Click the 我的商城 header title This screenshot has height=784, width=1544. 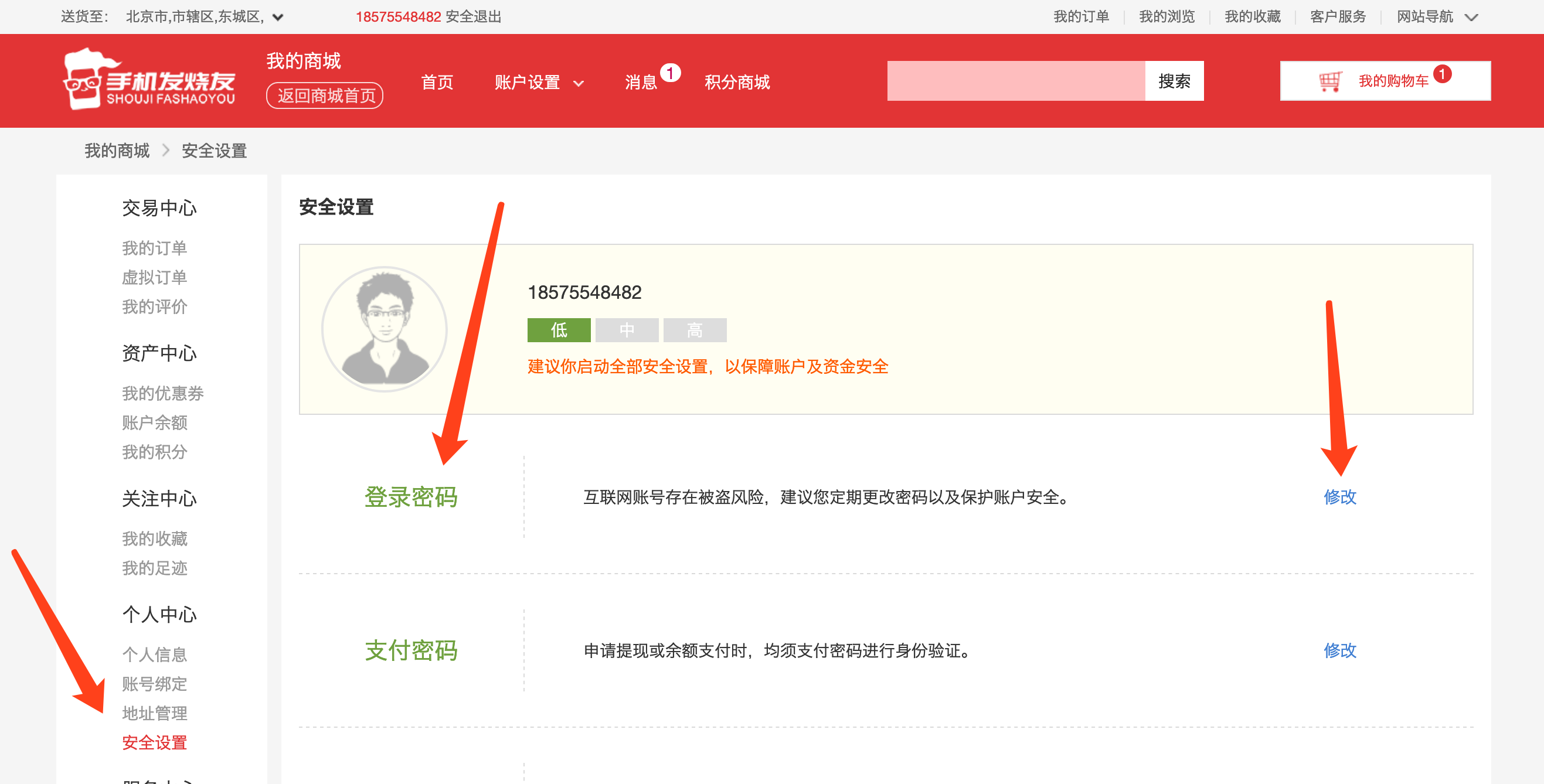pyautogui.click(x=303, y=60)
